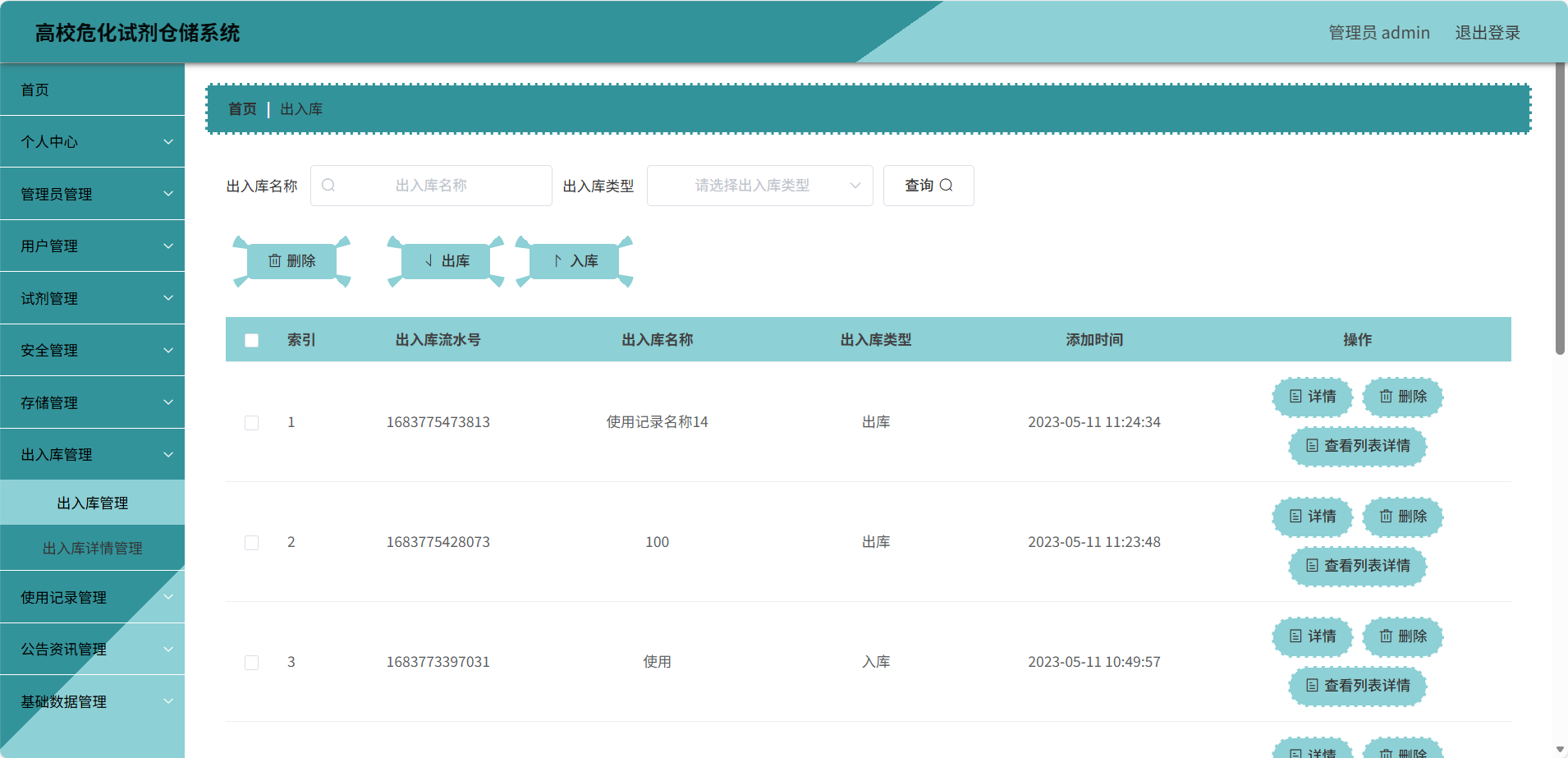Click 管理员 admin in the header
Viewport: 1568px width, 758px height.
1379,33
